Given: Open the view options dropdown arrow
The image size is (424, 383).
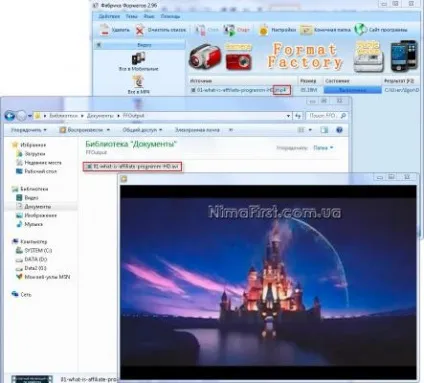Looking at the screenshot, I should point(310,130).
